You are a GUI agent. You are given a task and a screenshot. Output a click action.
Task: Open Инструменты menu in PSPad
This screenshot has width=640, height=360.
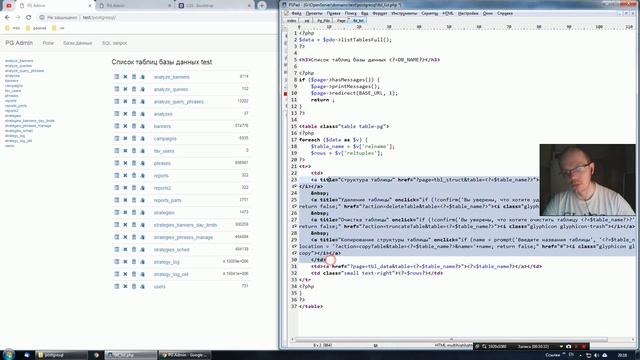click(404, 13)
